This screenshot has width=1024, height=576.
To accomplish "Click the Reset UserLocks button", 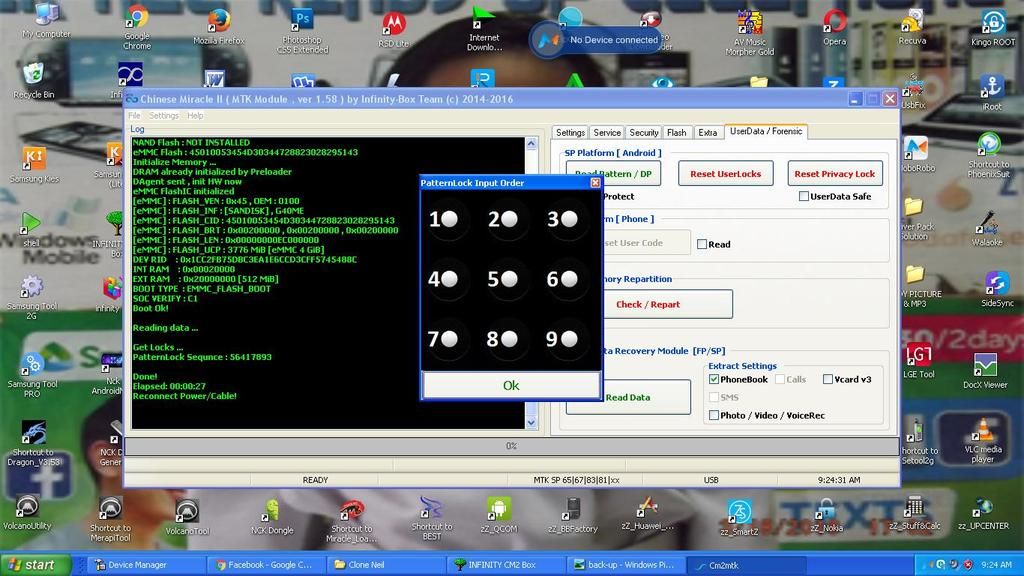I will [725, 173].
